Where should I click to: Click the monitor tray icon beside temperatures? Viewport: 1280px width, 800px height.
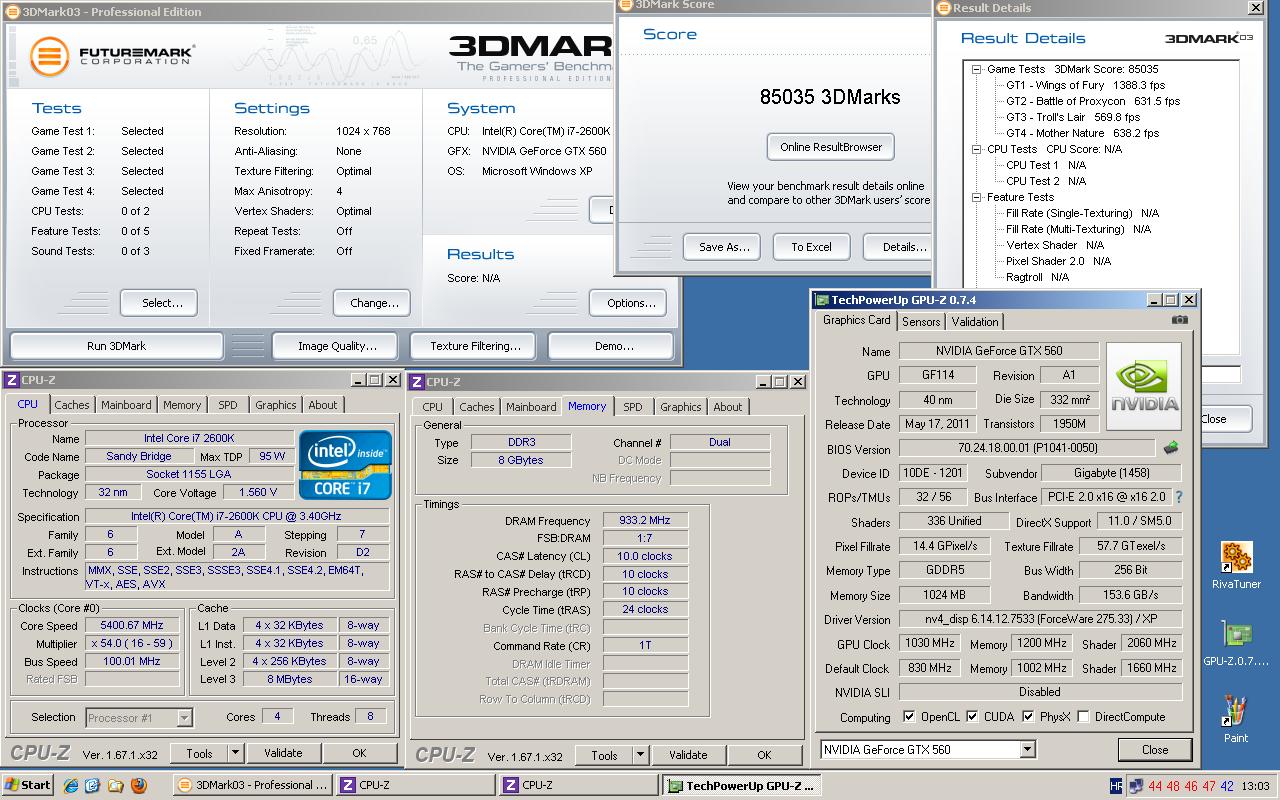click(x=1135, y=786)
